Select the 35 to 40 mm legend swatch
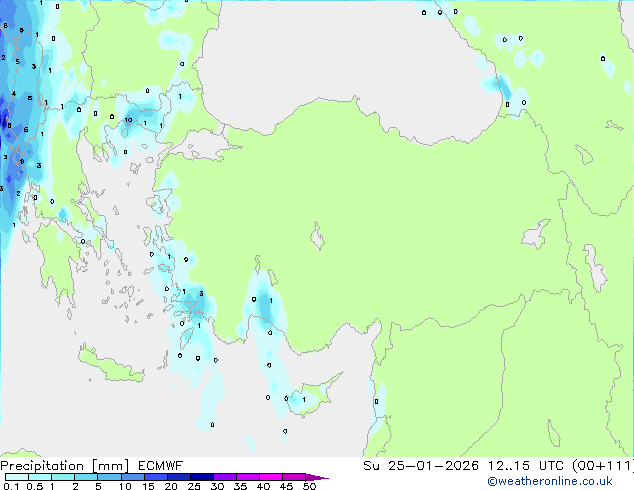This screenshot has width=634, height=490. tap(247, 477)
